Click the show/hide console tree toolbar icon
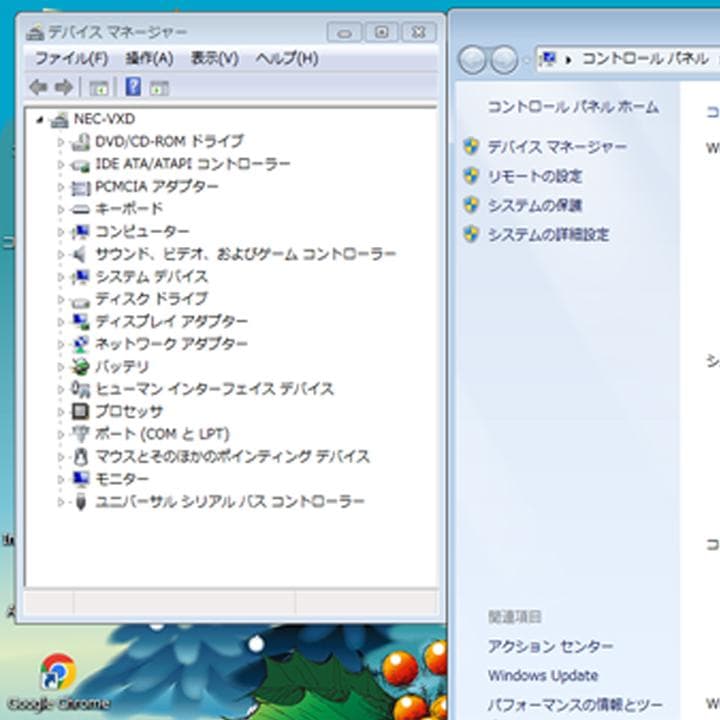Viewport: 720px width, 720px height. pos(99,88)
